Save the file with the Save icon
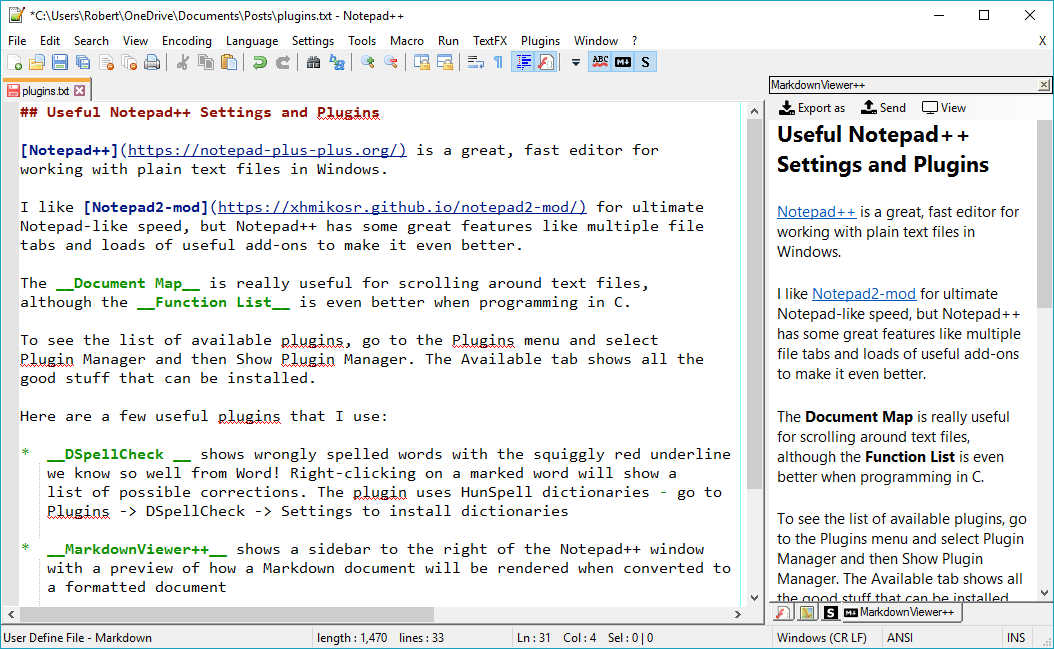Image resolution: width=1054 pixels, height=649 pixels. click(x=60, y=63)
